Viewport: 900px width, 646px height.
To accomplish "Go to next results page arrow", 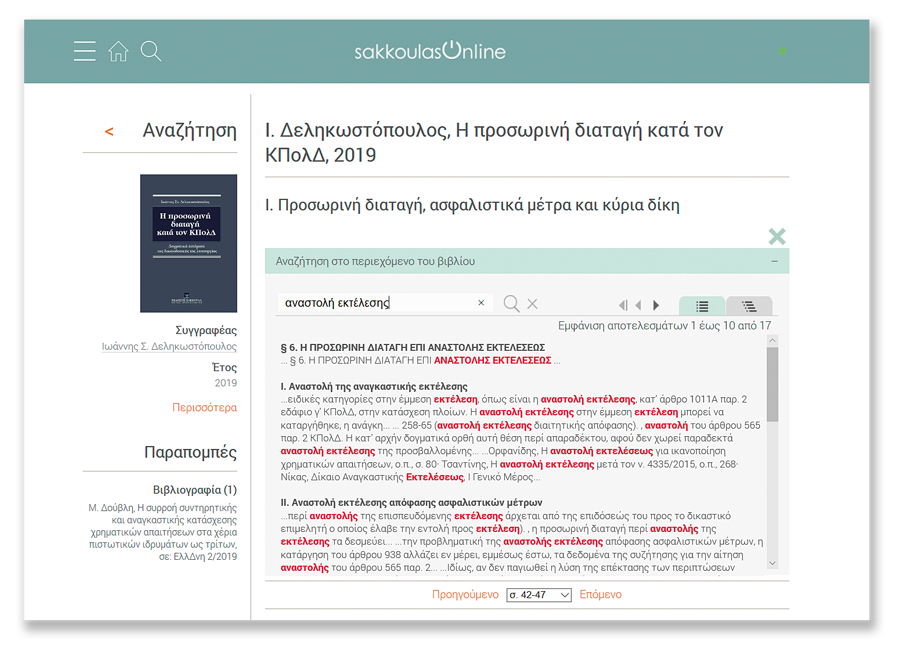I will point(656,305).
